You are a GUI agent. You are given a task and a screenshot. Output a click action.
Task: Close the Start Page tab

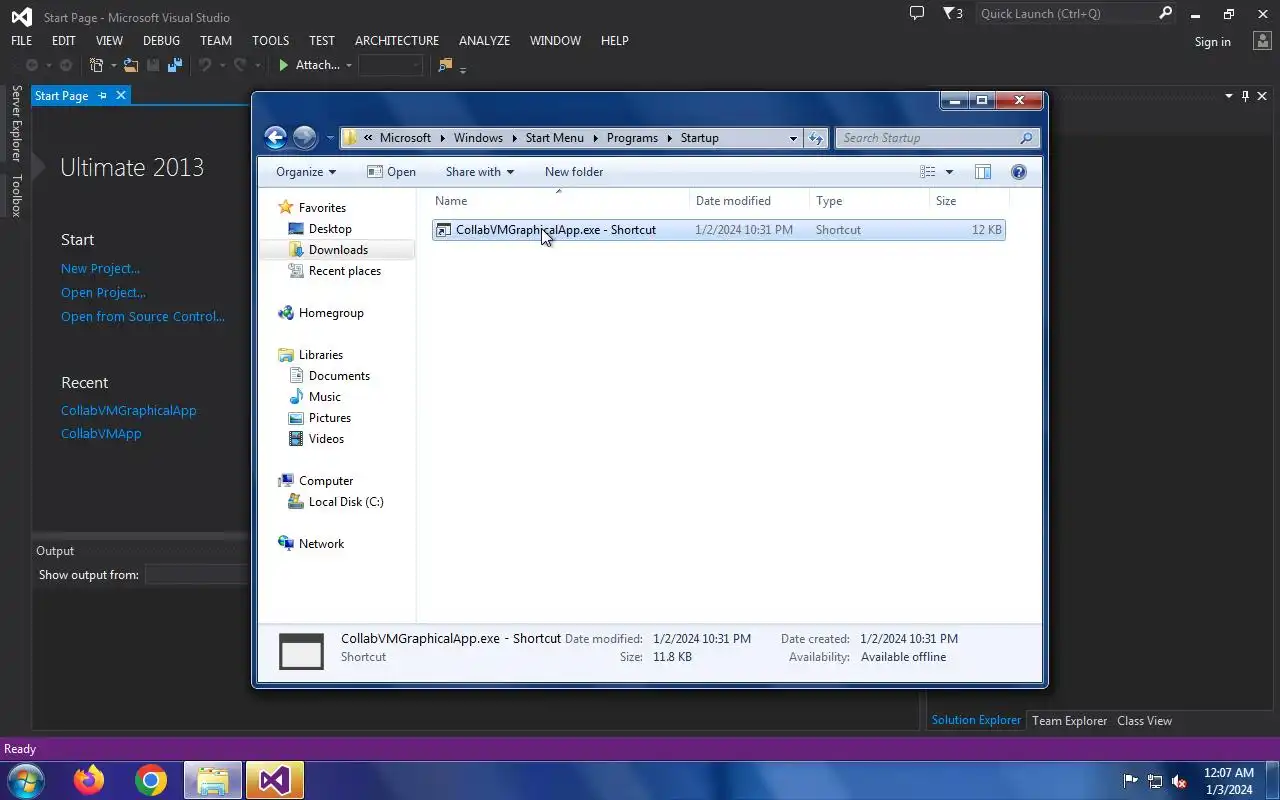pyautogui.click(x=121, y=96)
